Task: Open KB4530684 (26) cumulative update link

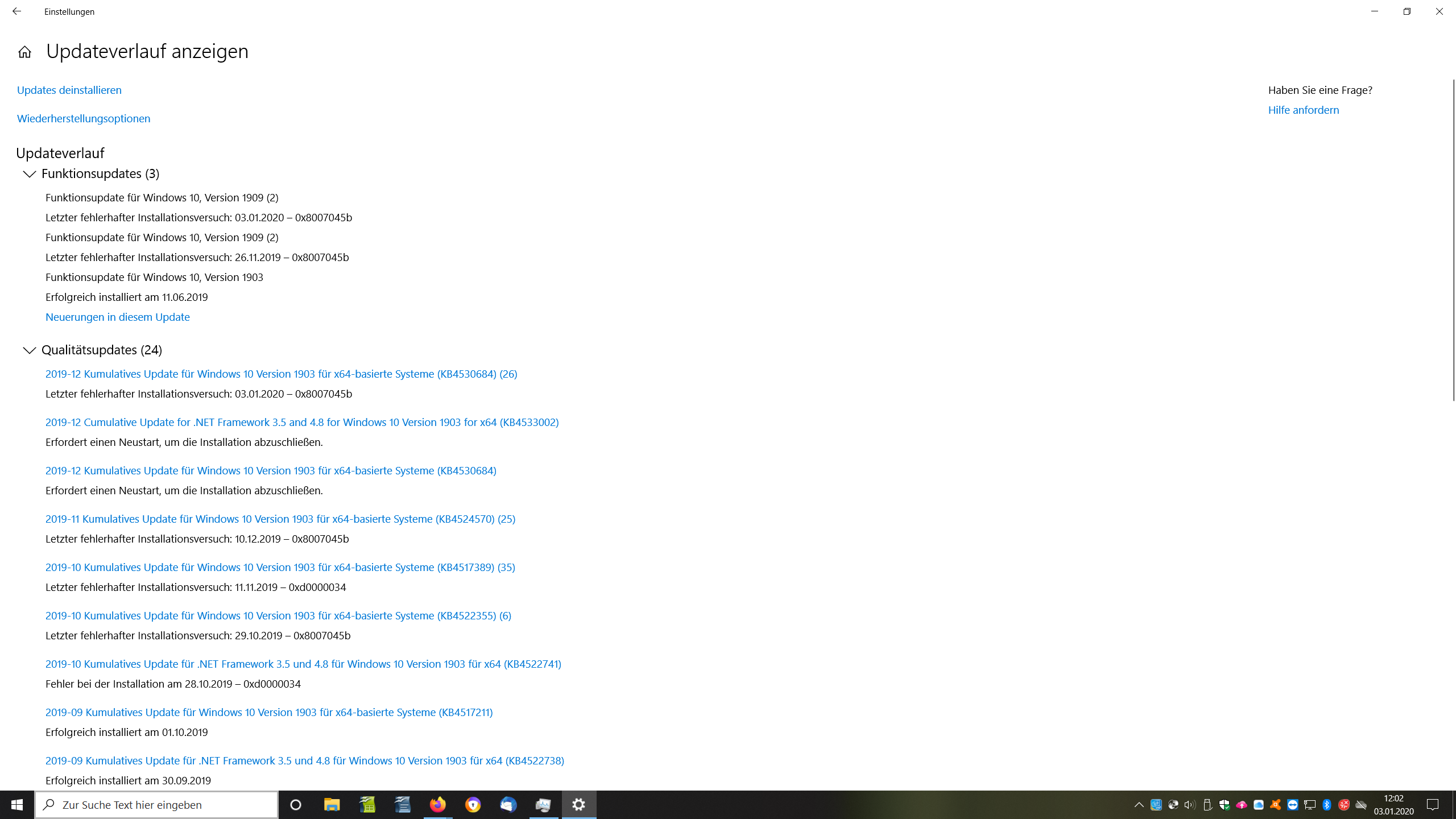Action: click(x=282, y=374)
